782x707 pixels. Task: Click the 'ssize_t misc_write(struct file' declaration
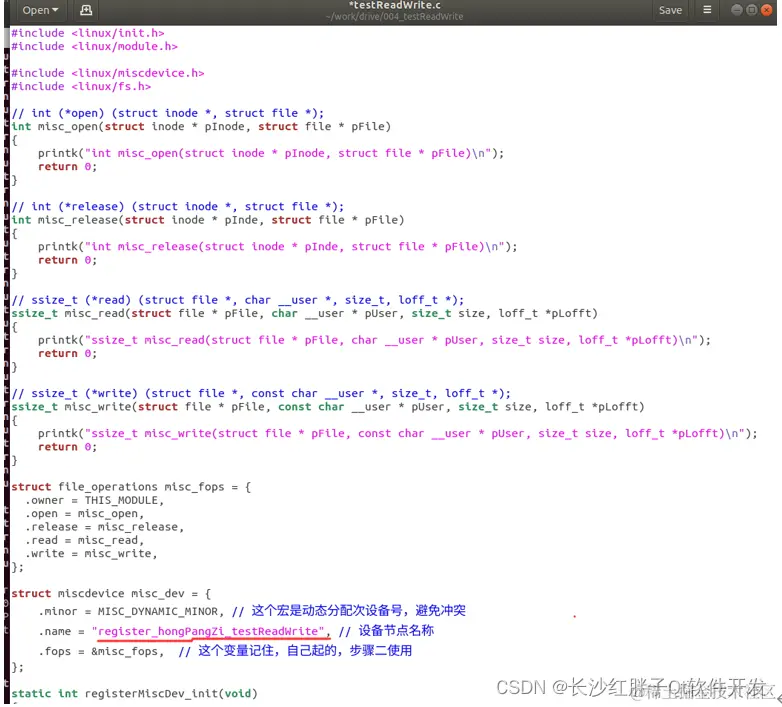(328, 407)
